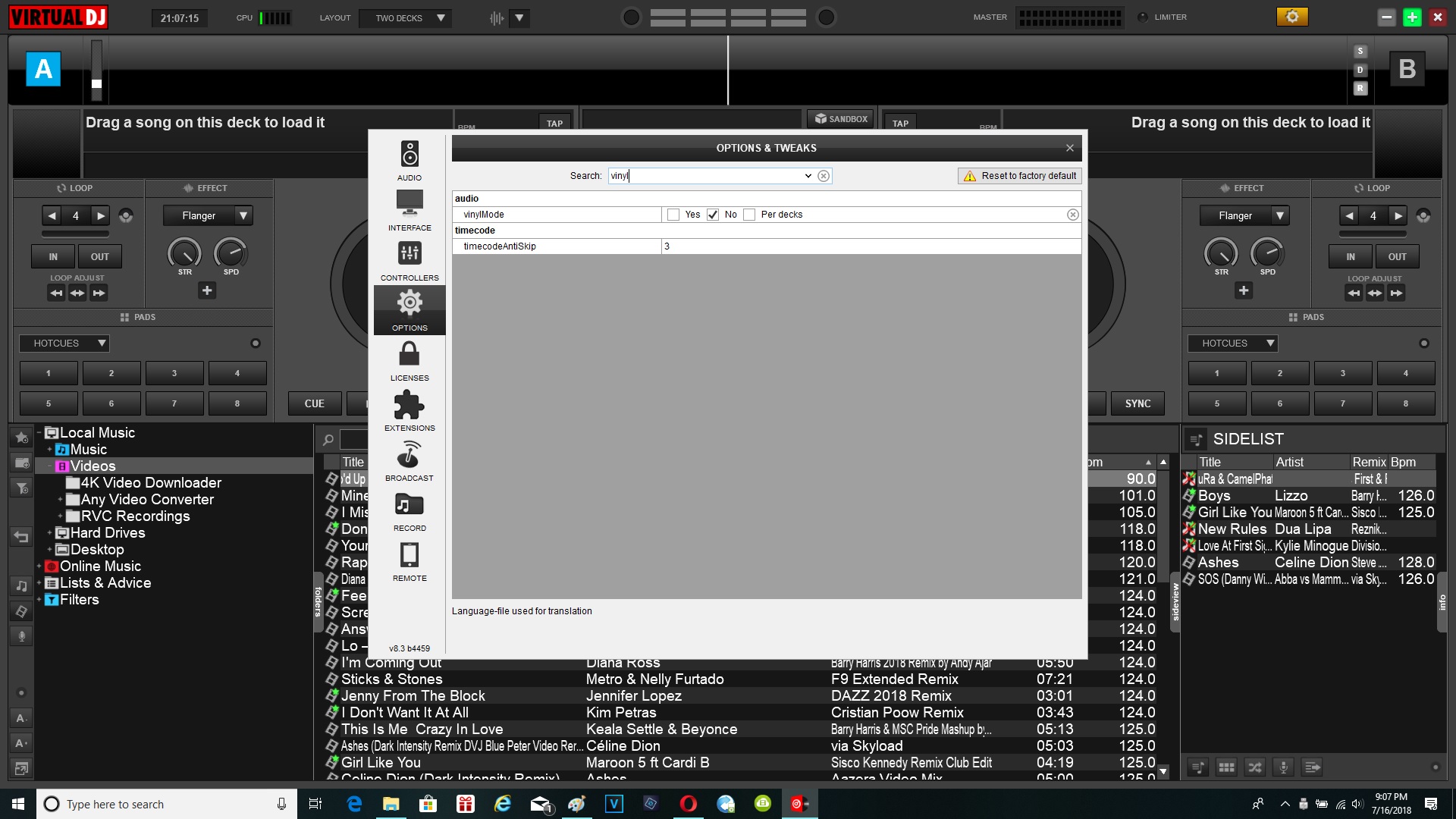Click the microphone icon in browser sidebar
1456x819 pixels.
(21, 636)
